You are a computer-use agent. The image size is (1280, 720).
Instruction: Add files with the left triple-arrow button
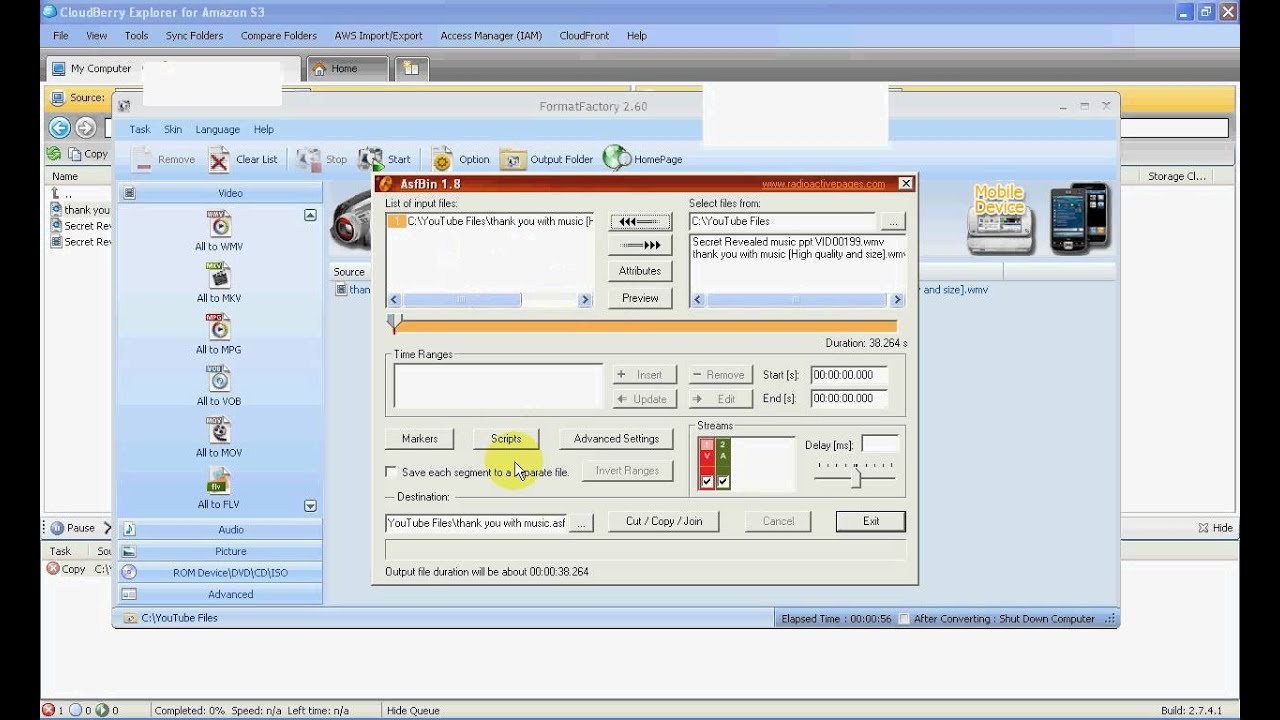pos(640,221)
